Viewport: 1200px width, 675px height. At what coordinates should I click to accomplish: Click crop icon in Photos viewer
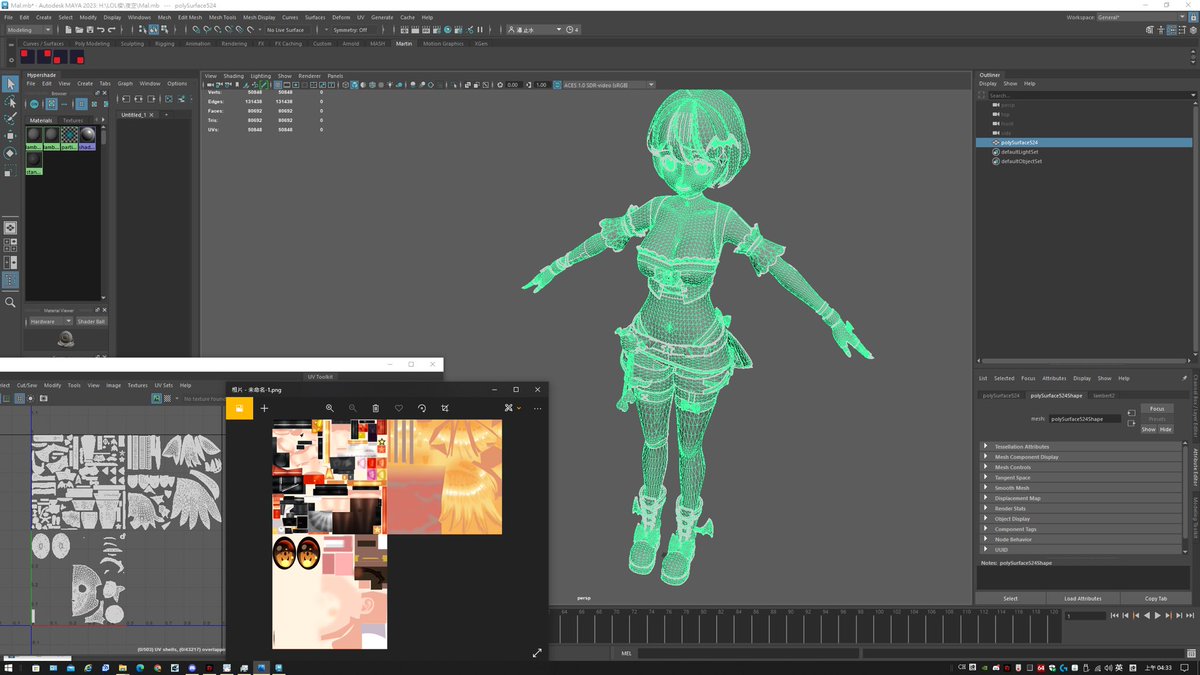445,408
